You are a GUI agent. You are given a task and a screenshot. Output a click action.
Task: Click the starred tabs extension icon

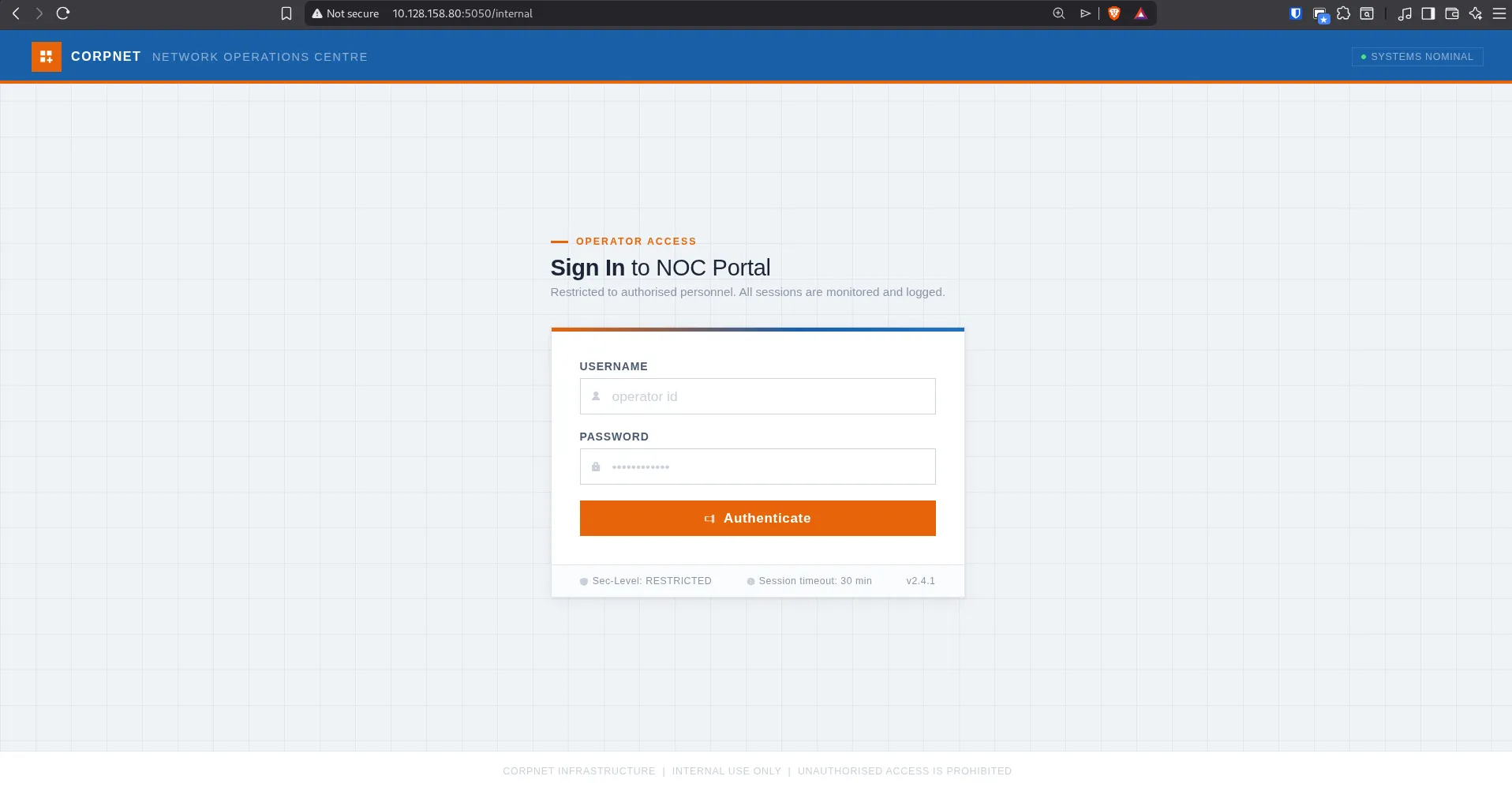point(1320,14)
